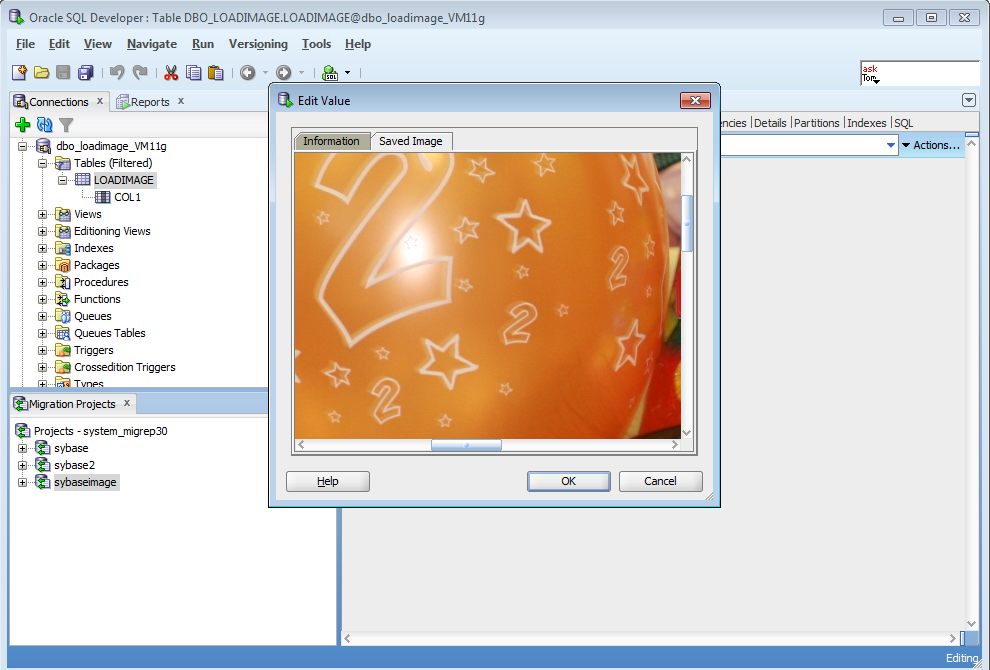Click the Cut scissors icon
Screen dimensions: 990x670
pyautogui.click(x=171, y=73)
